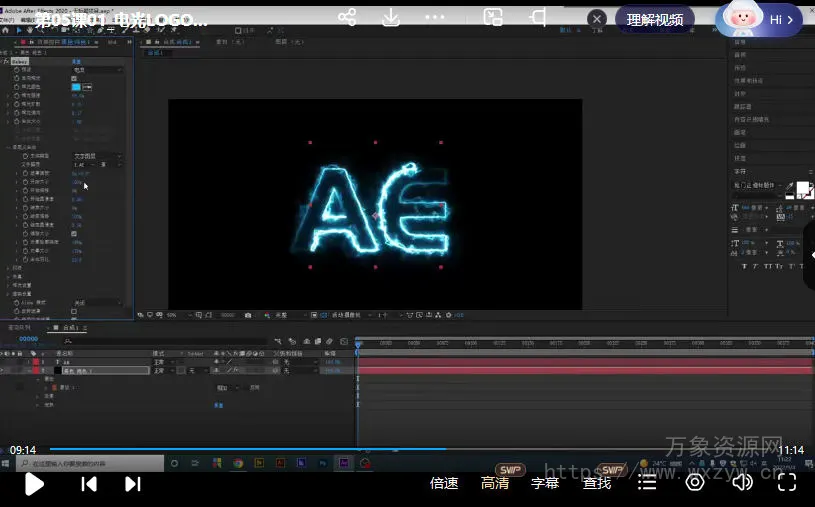Click the 理解视频 button
This screenshot has height=507, width=815.
[x=655, y=20]
